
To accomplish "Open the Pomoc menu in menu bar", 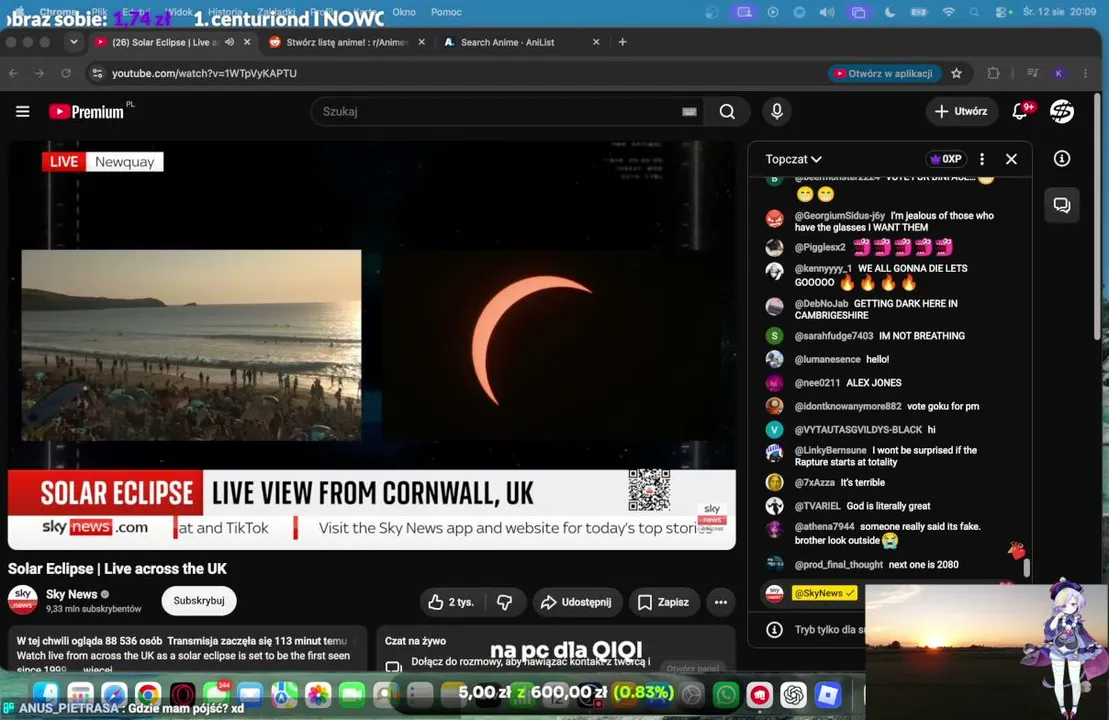I will point(446,12).
